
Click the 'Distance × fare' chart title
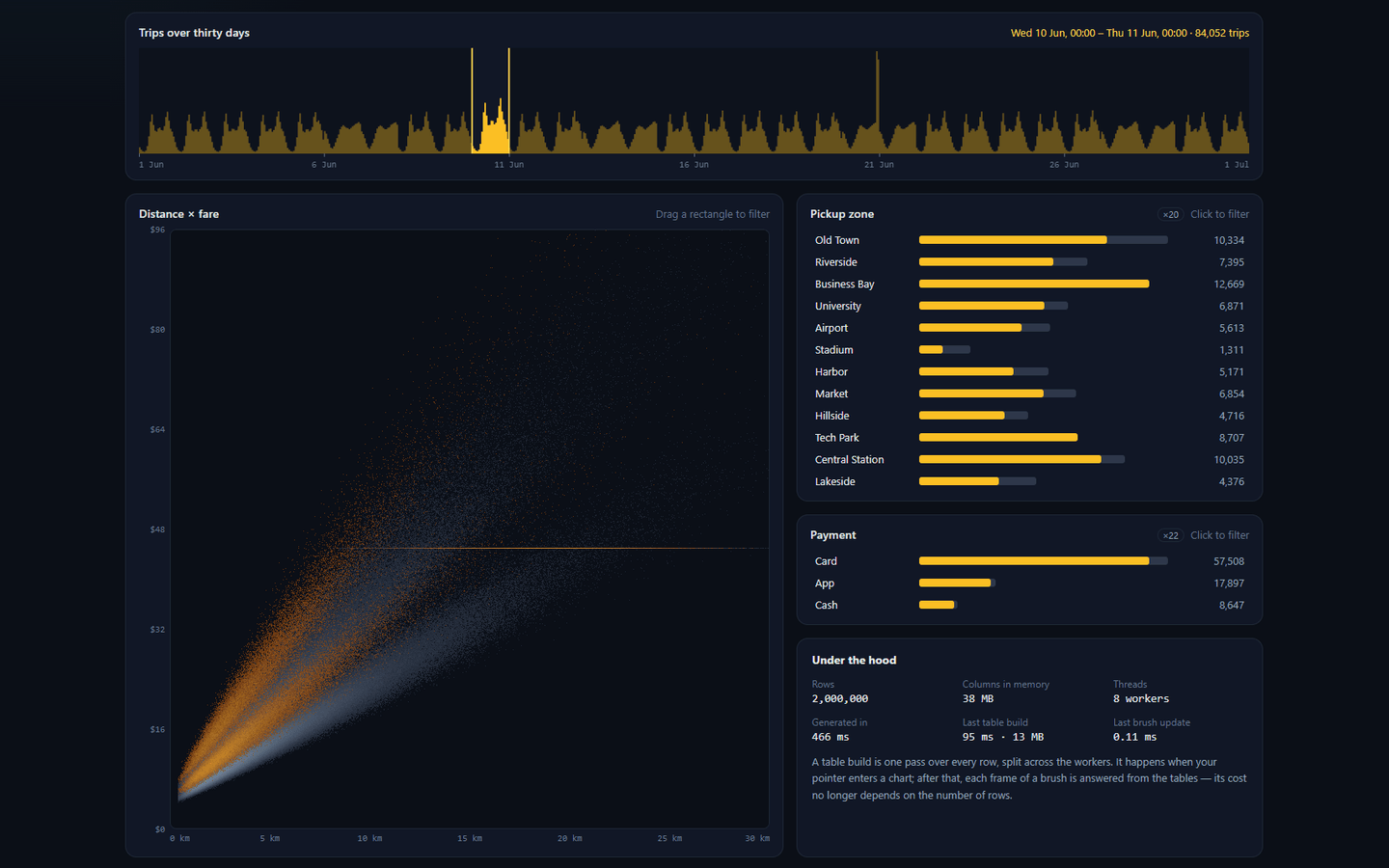[x=178, y=214]
